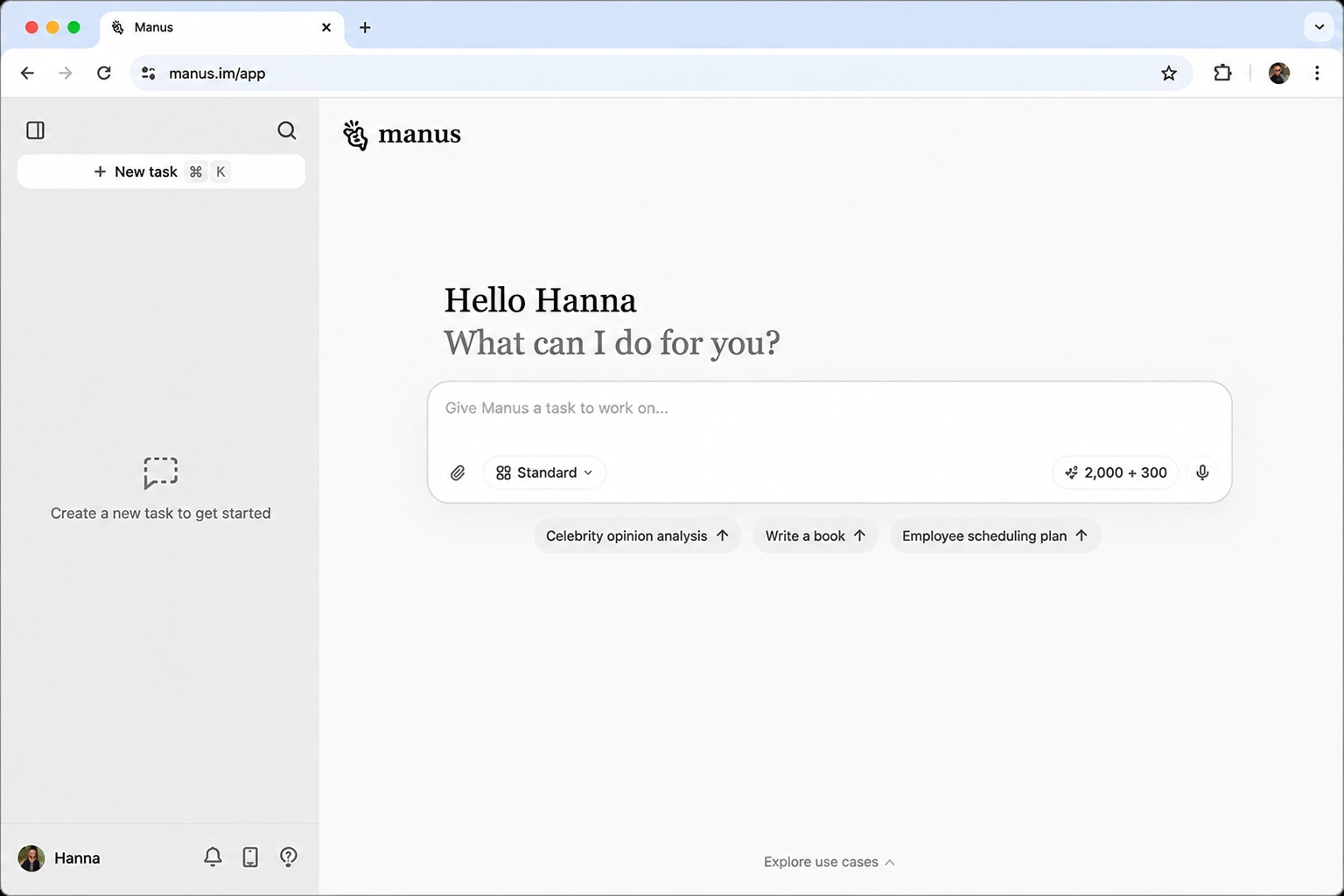
Task: Reload the page
Action: [104, 73]
